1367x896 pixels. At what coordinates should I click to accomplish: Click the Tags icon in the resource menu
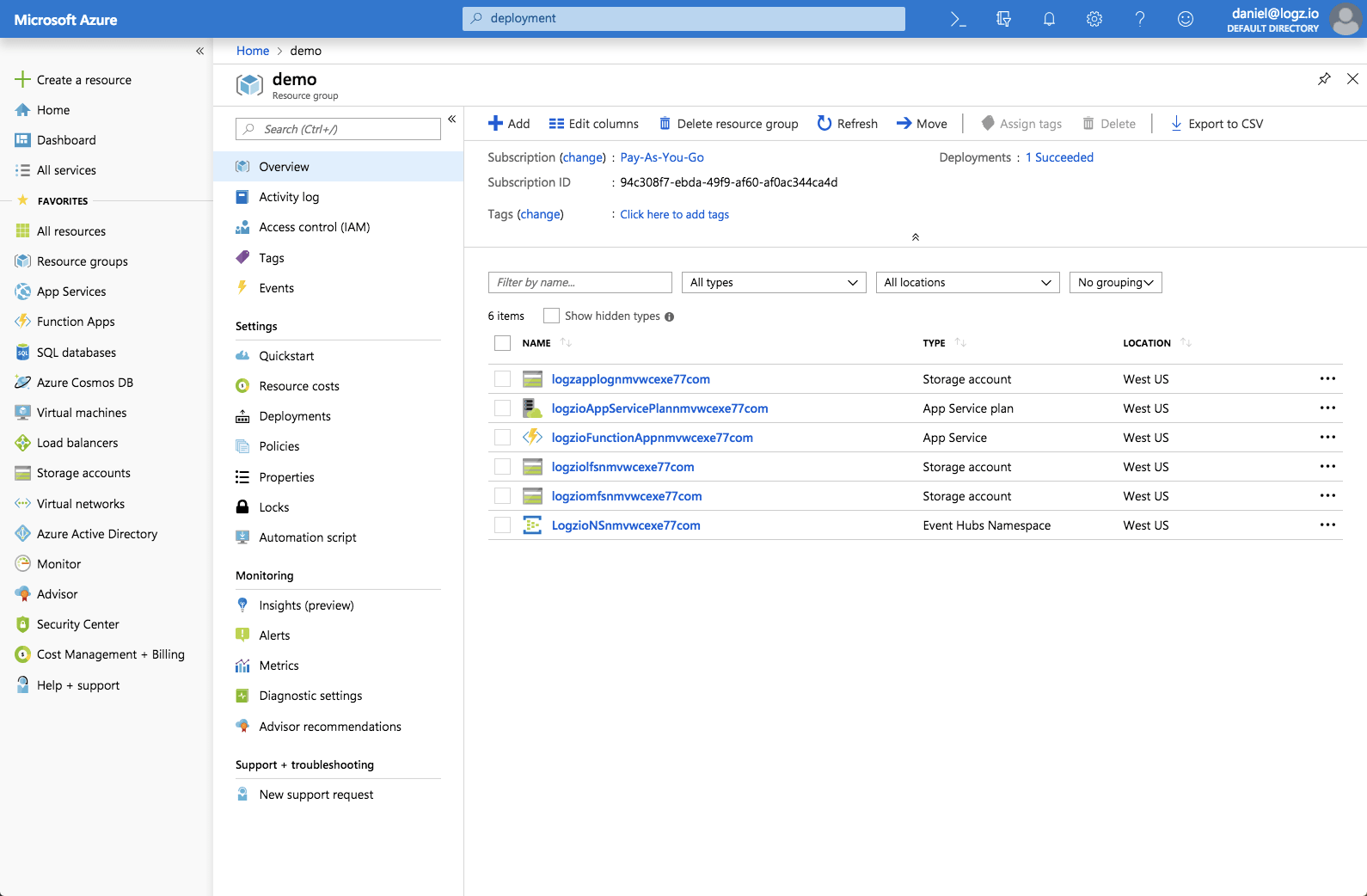click(242, 258)
